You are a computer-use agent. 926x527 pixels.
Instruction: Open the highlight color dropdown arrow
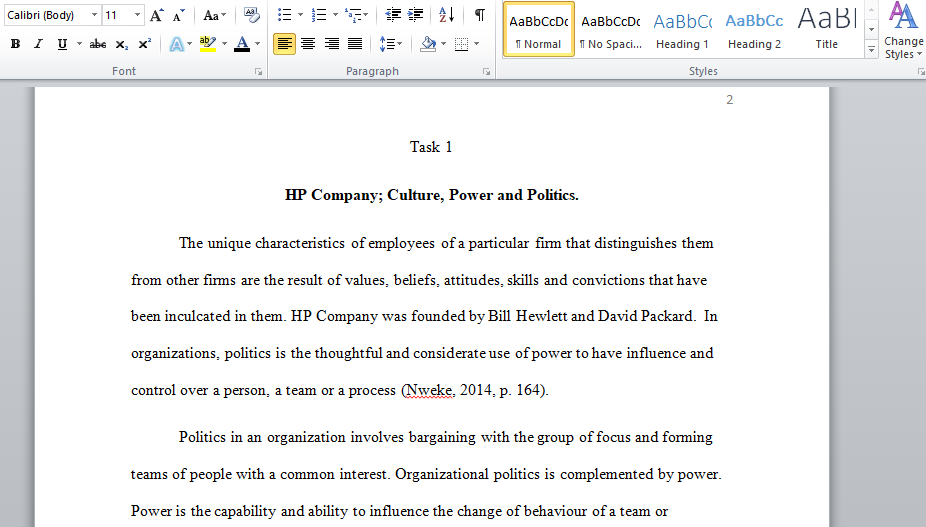tap(224, 44)
